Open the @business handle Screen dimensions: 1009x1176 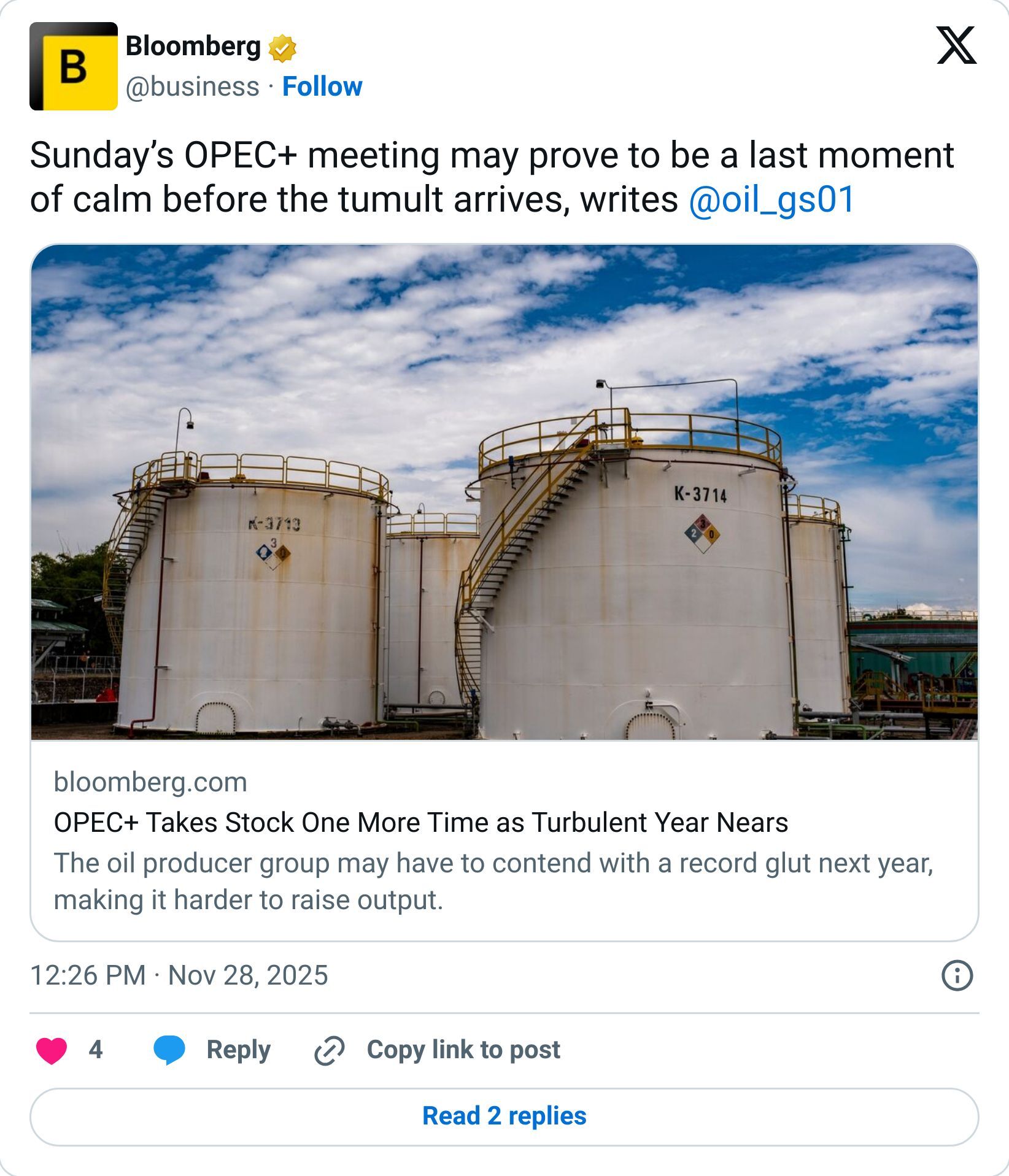tap(192, 86)
